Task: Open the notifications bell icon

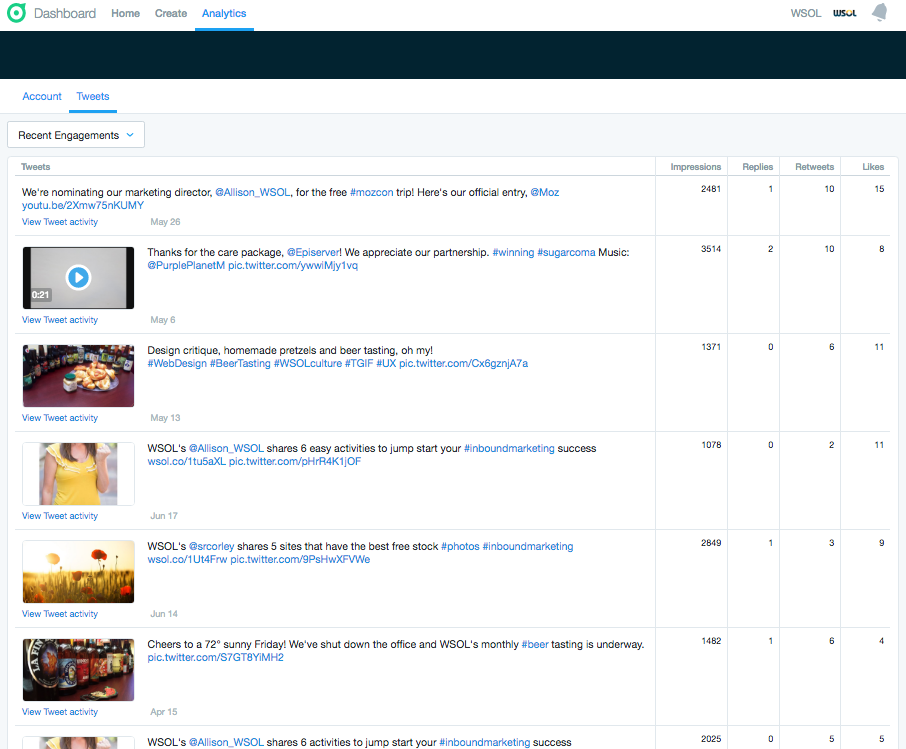Action: [879, 12]
